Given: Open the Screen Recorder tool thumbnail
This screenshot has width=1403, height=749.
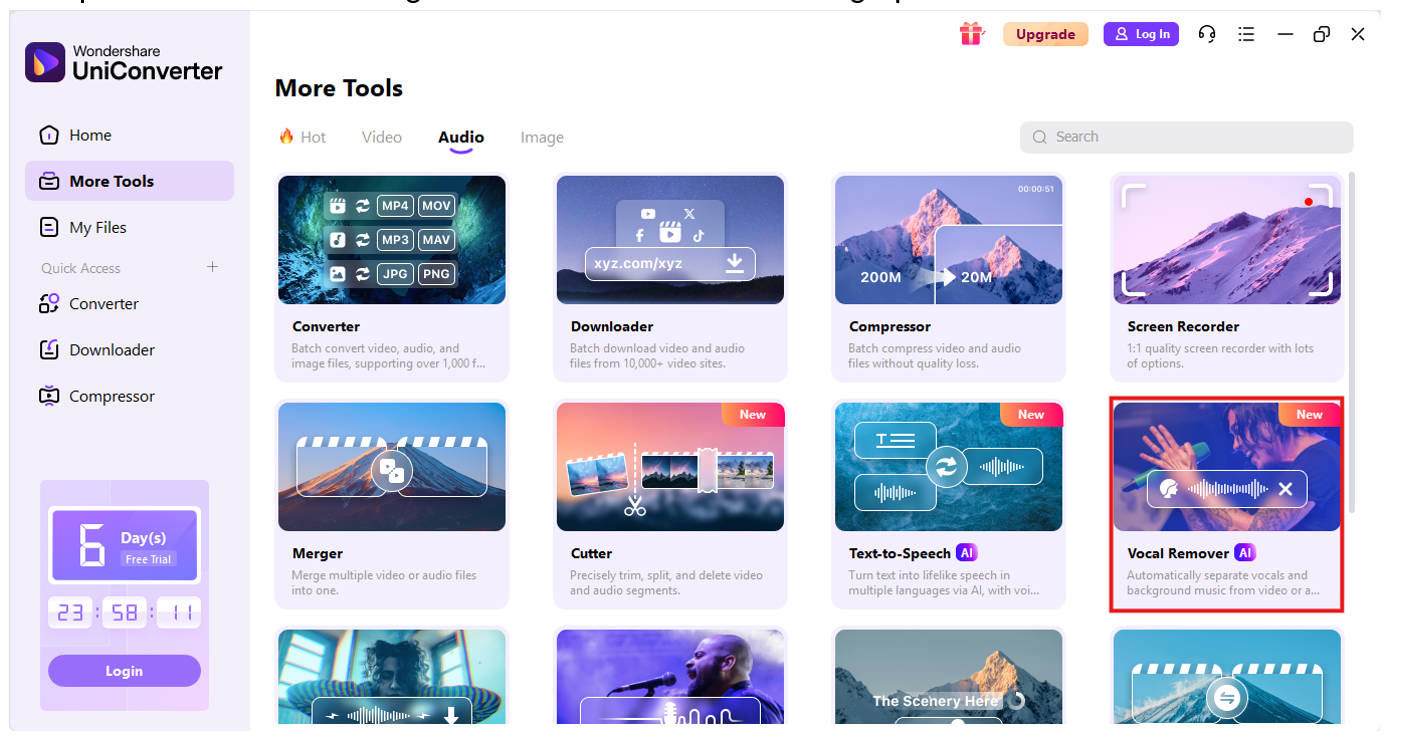Looking at the screenshot, I should coord(1227,240).
